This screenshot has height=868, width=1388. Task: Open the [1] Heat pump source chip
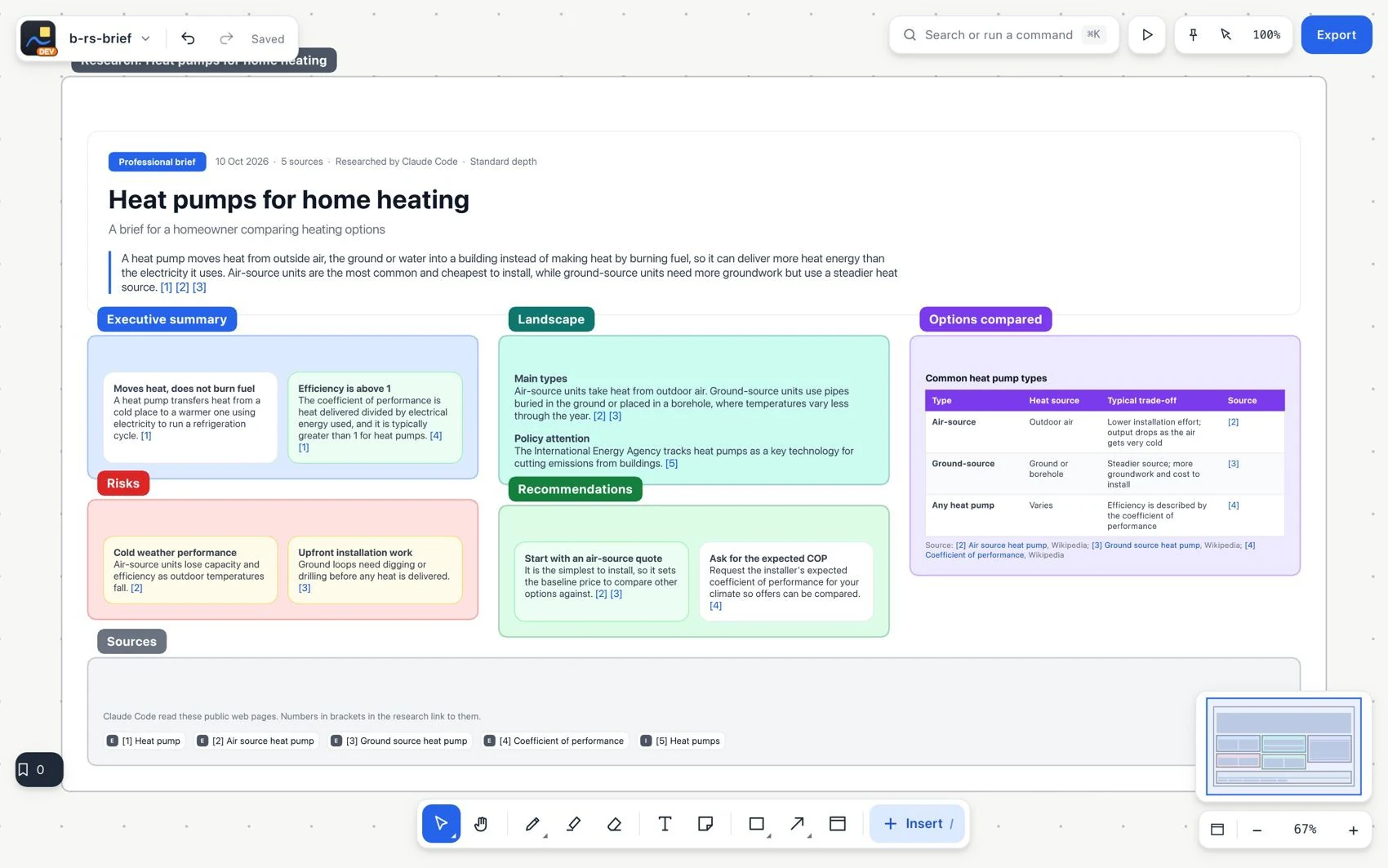(x=145, y=741)
